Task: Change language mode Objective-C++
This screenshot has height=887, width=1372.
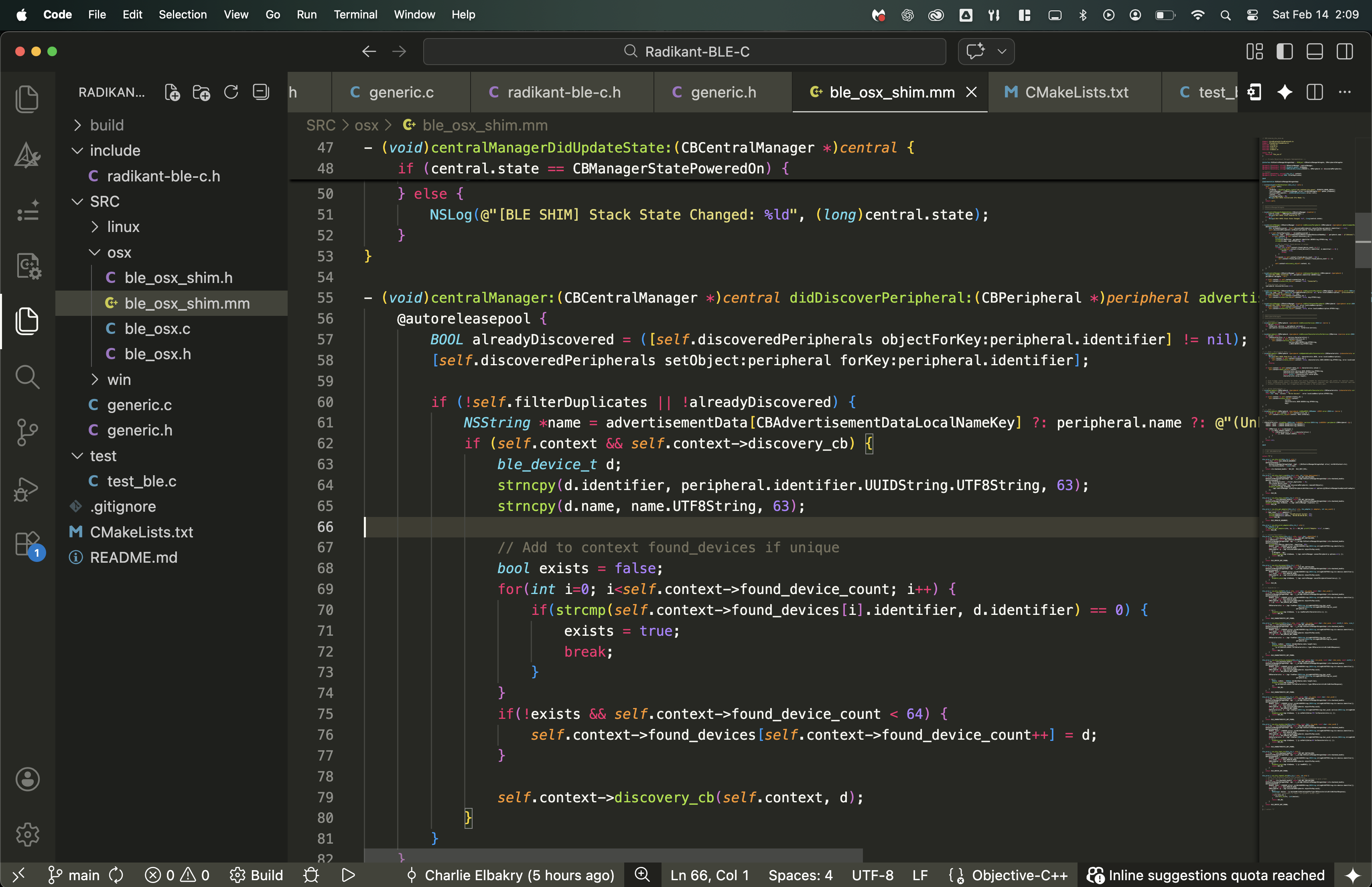Action: (x=1019, y=875)
